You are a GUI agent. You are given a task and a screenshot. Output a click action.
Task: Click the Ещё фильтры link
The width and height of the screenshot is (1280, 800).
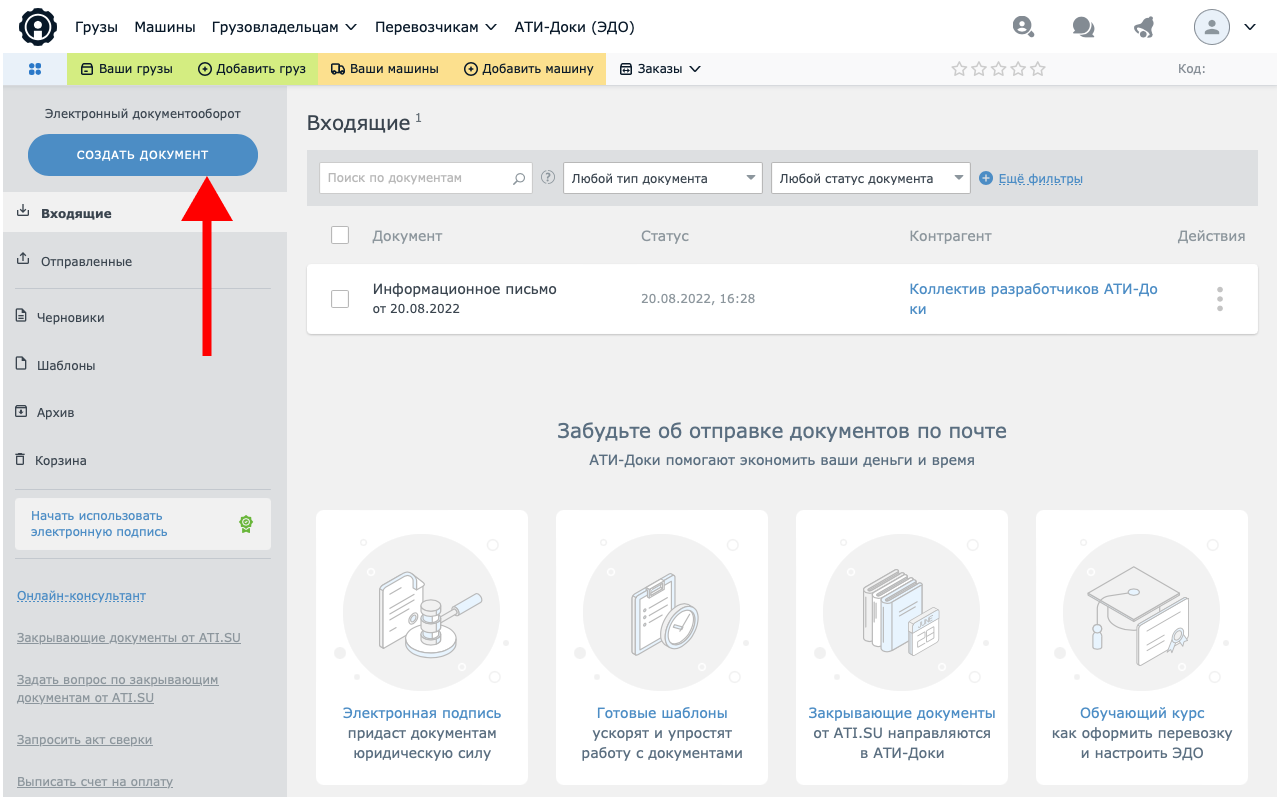tap(1041, 178)
